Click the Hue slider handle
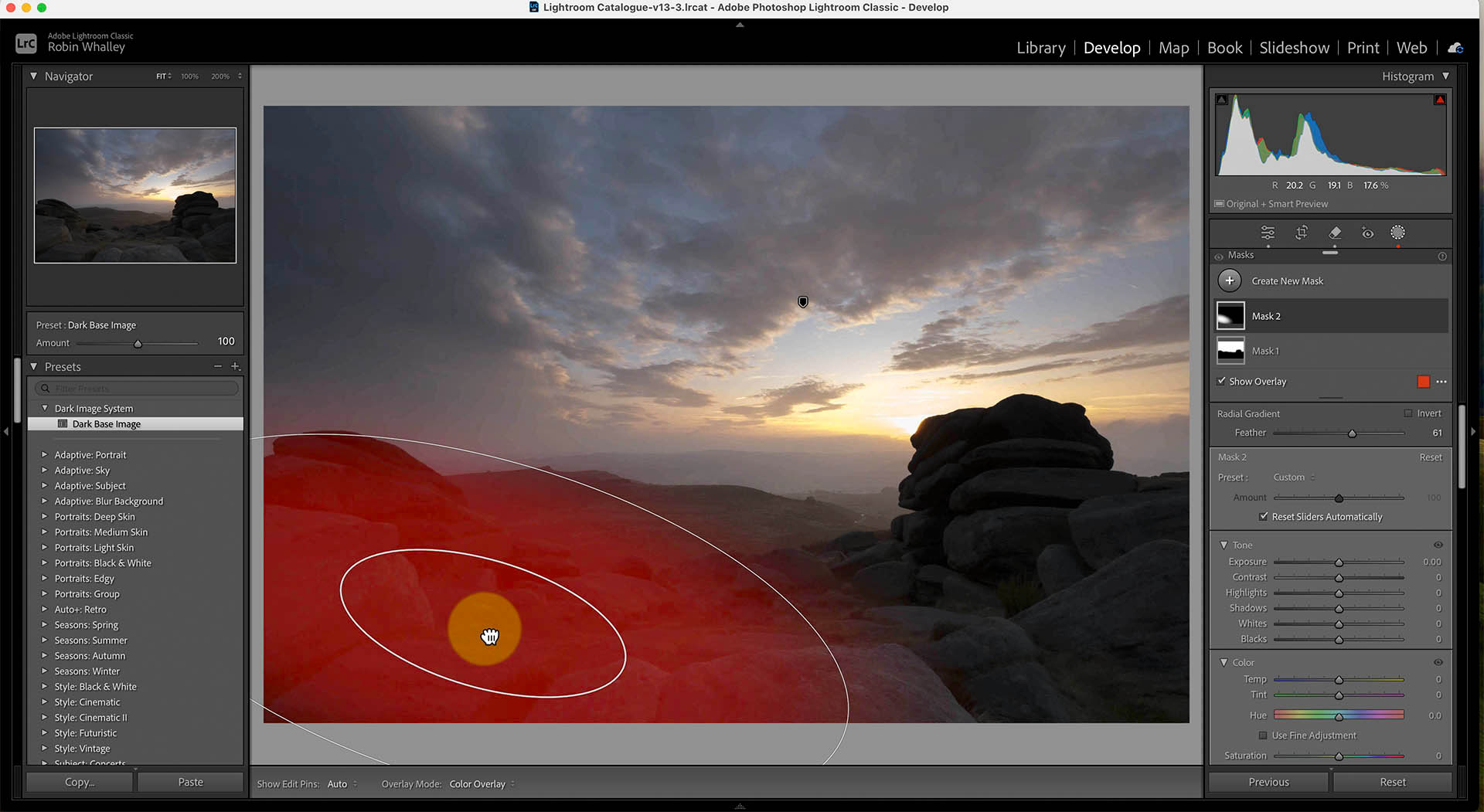 tap(1339, 716)
